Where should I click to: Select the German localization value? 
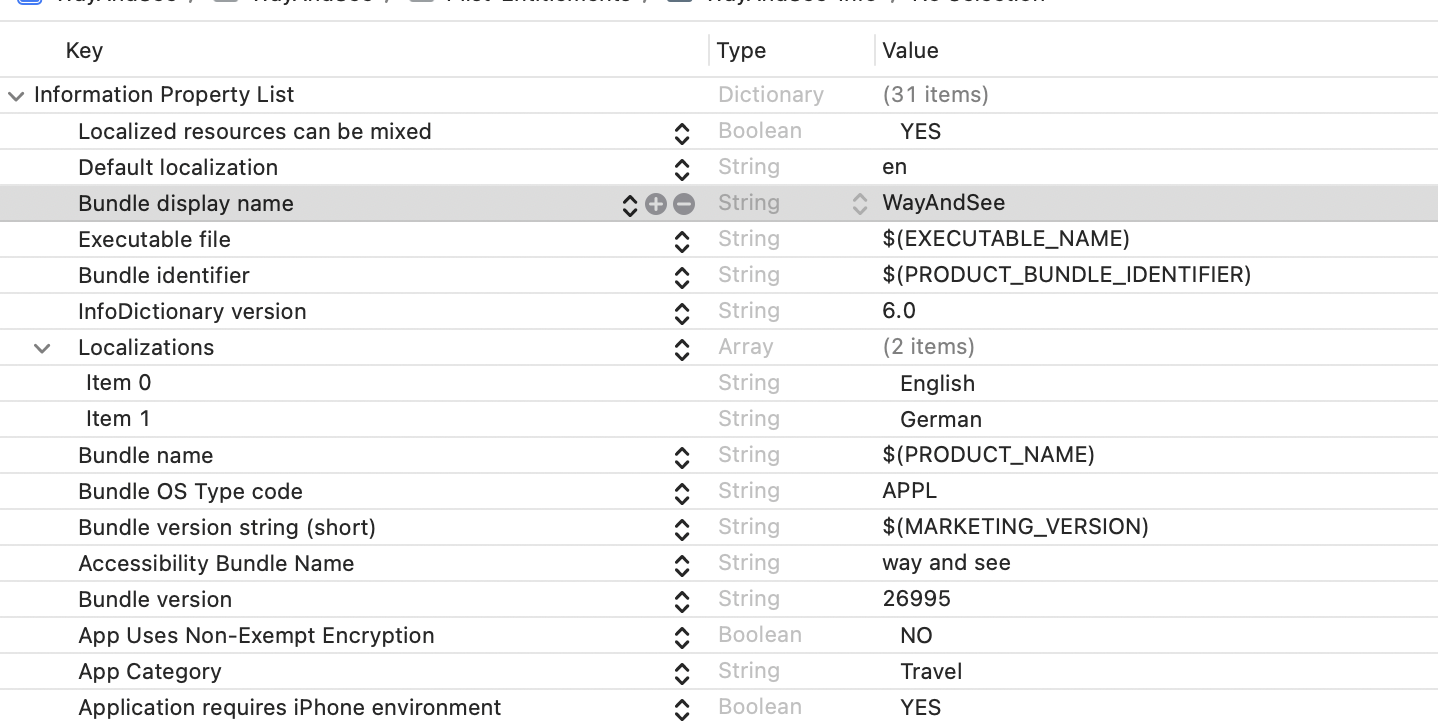(940, 419)
